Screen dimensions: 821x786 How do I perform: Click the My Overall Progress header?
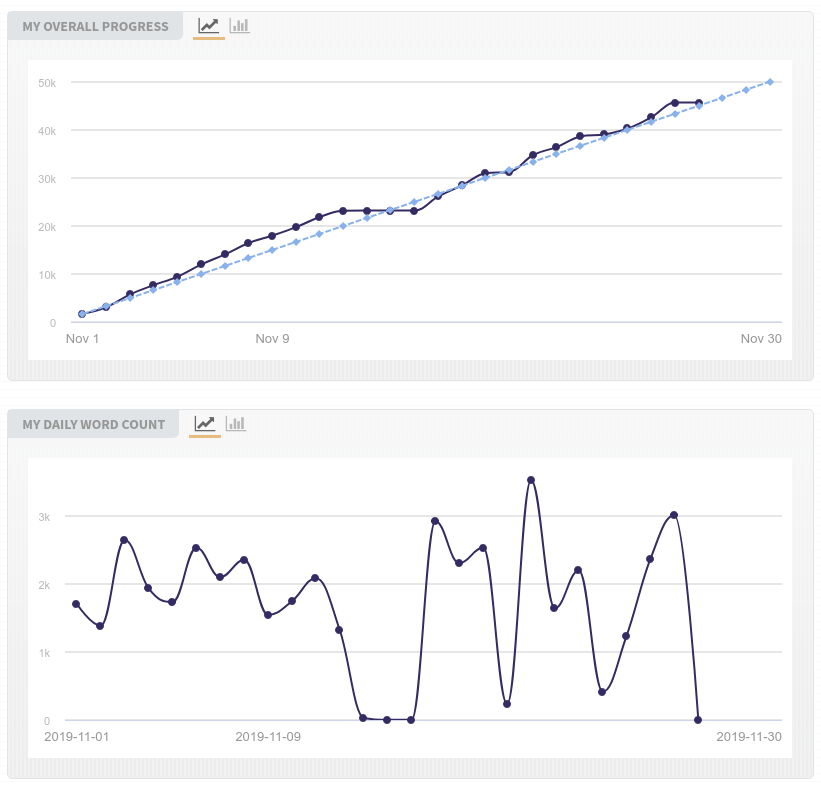tap(95, 26)
